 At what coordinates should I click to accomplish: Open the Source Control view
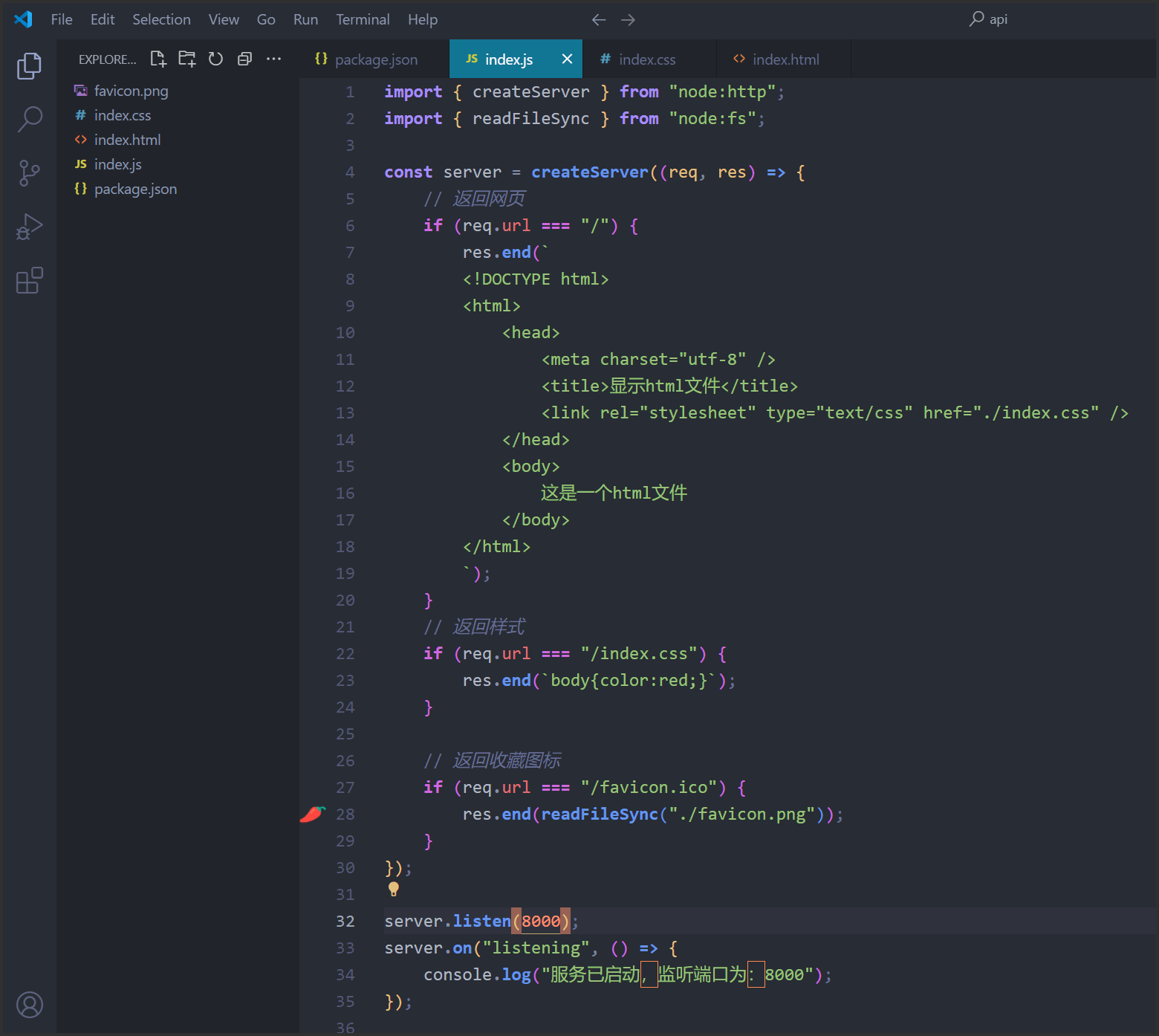(x=29, y=173)
